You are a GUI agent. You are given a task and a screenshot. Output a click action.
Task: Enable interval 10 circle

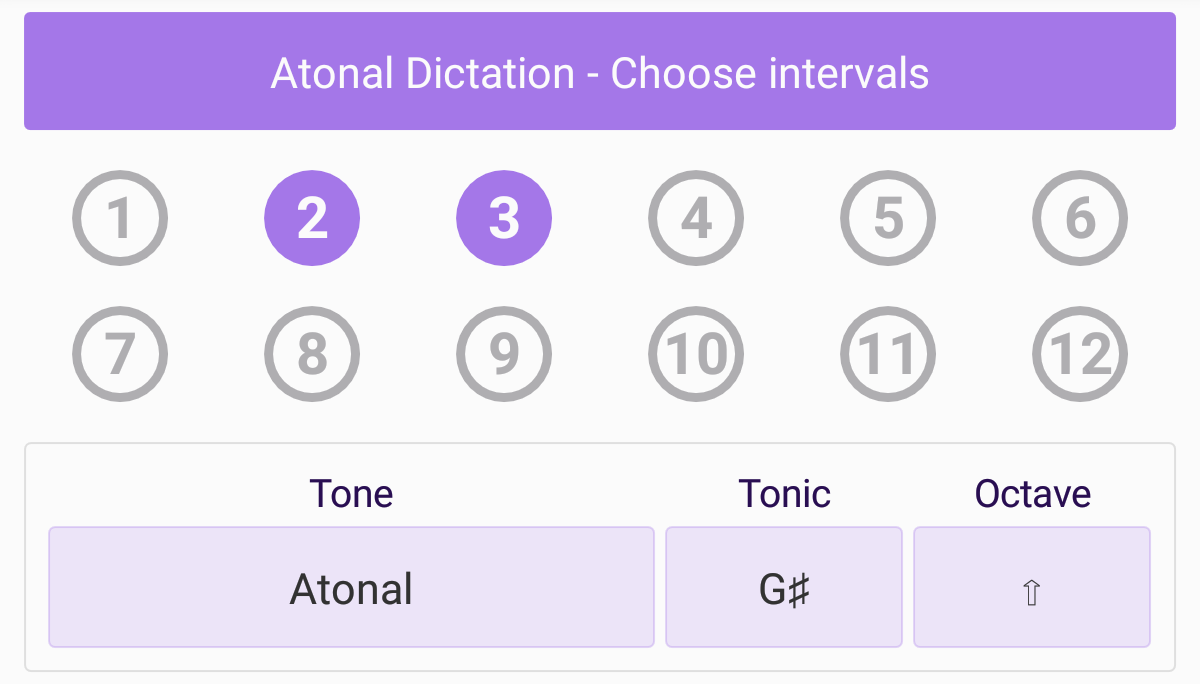696,354
